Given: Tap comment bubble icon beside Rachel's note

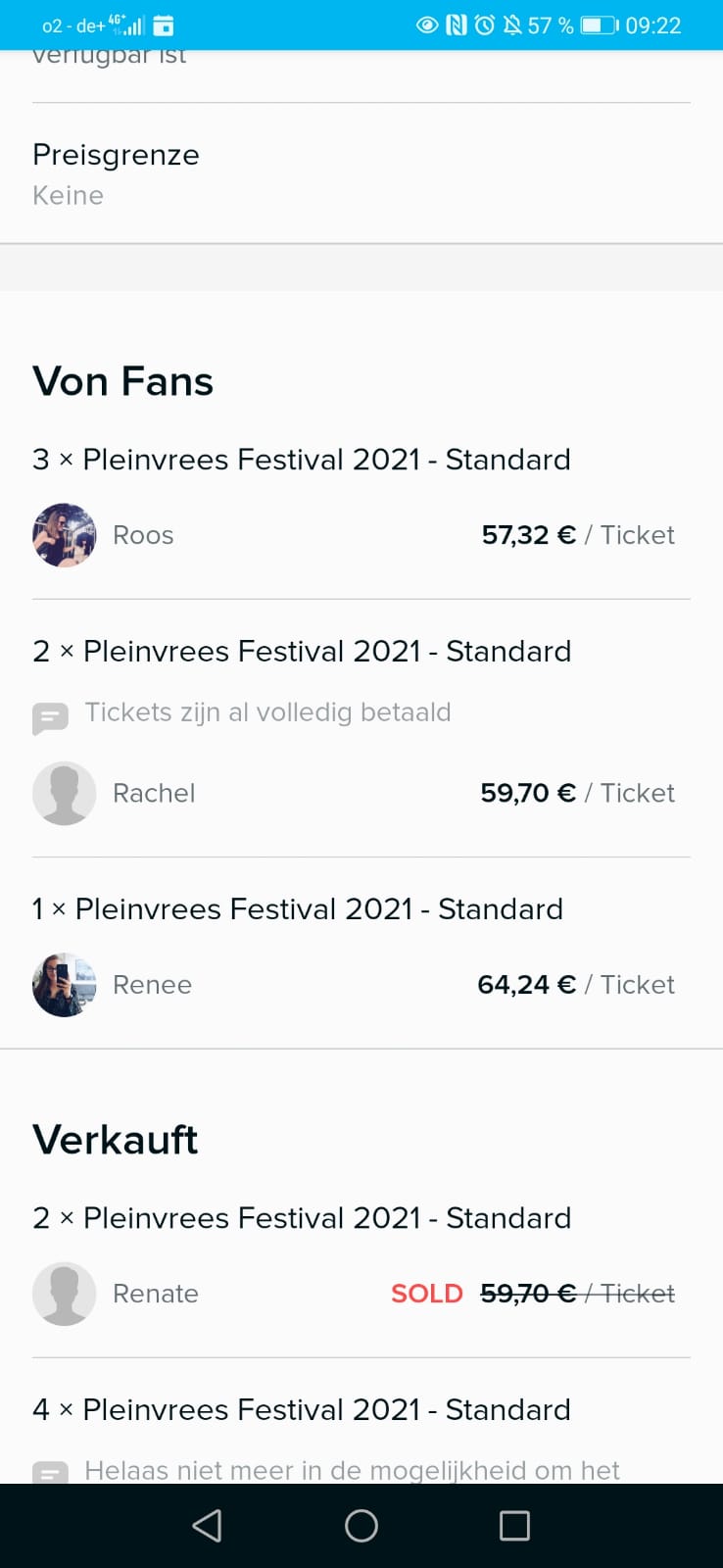Looking at the screenshot, I should [x=50, y=718].
